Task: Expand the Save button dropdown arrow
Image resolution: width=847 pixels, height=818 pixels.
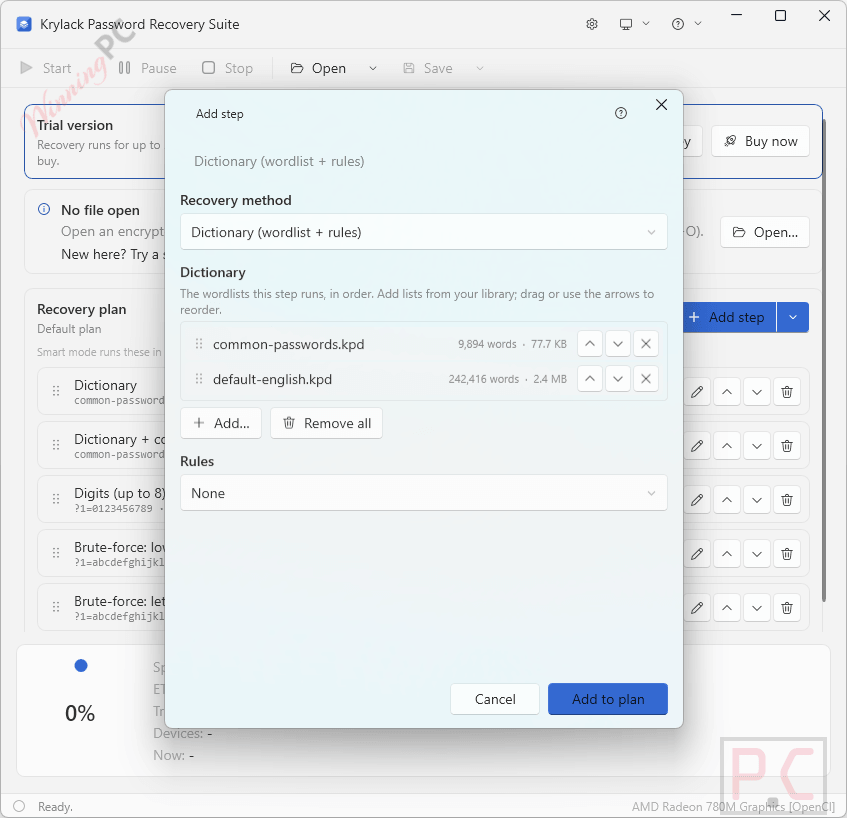Action: (x=480, y=69)
